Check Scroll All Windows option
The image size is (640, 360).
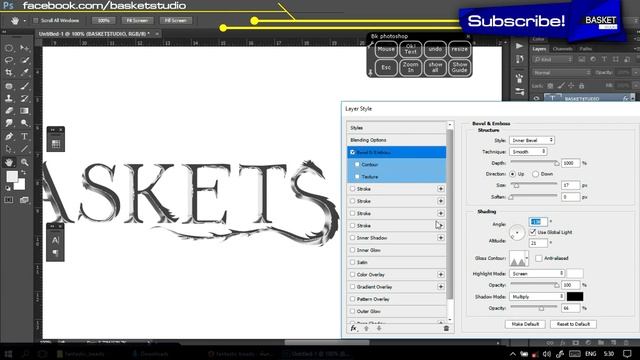36,20
